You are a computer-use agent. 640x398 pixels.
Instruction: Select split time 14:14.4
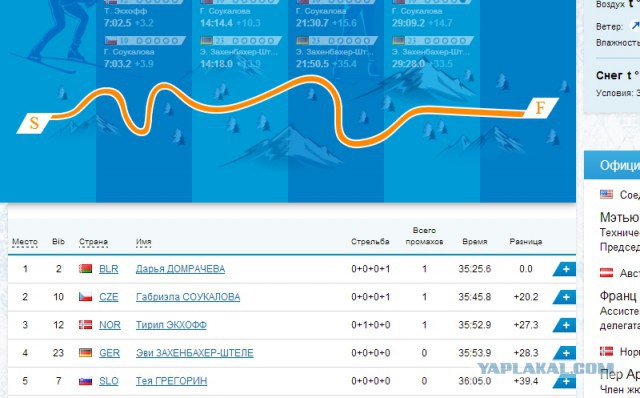tap(216, 23)
